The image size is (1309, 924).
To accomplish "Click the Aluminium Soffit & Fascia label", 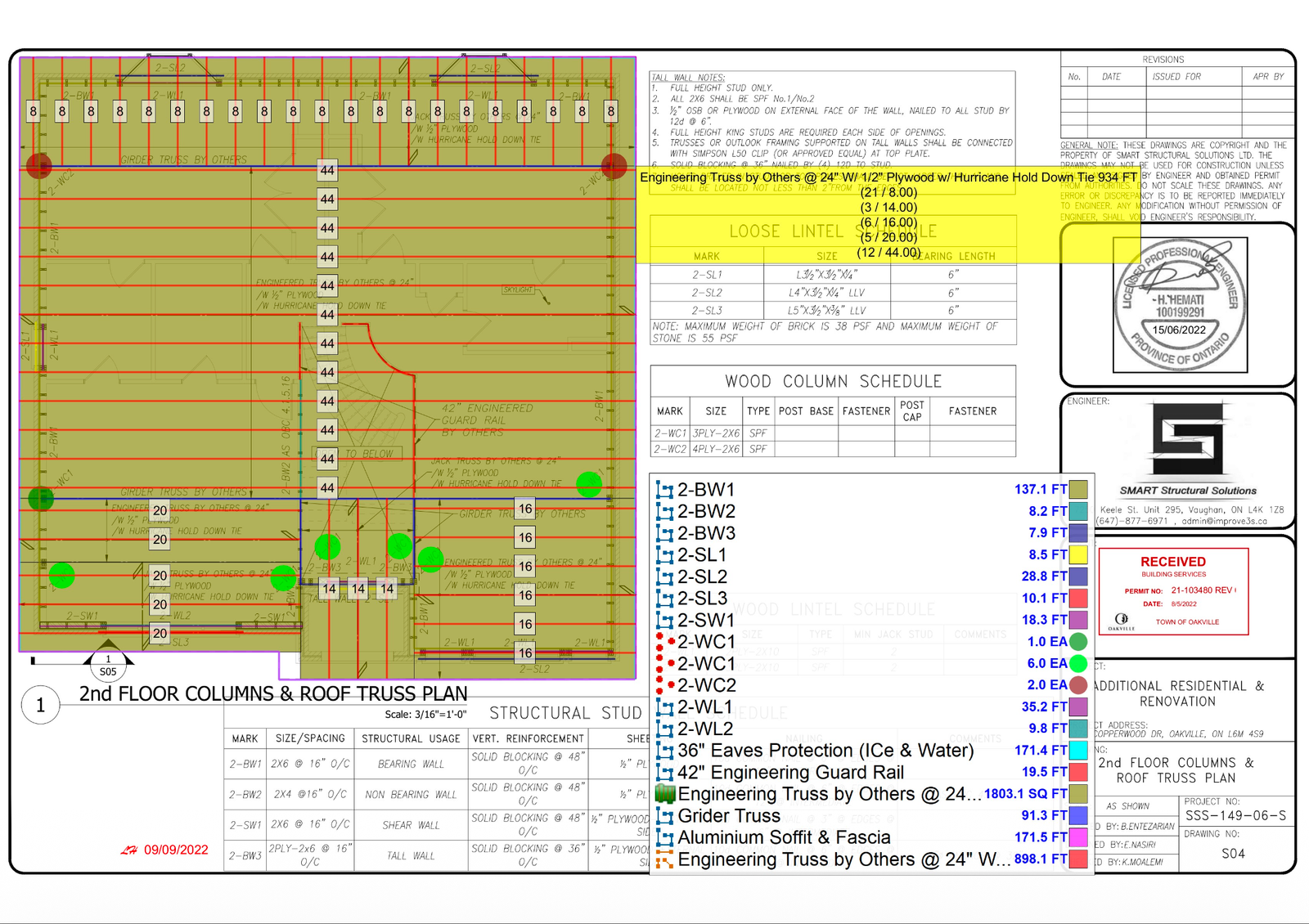I will (784, 837).
